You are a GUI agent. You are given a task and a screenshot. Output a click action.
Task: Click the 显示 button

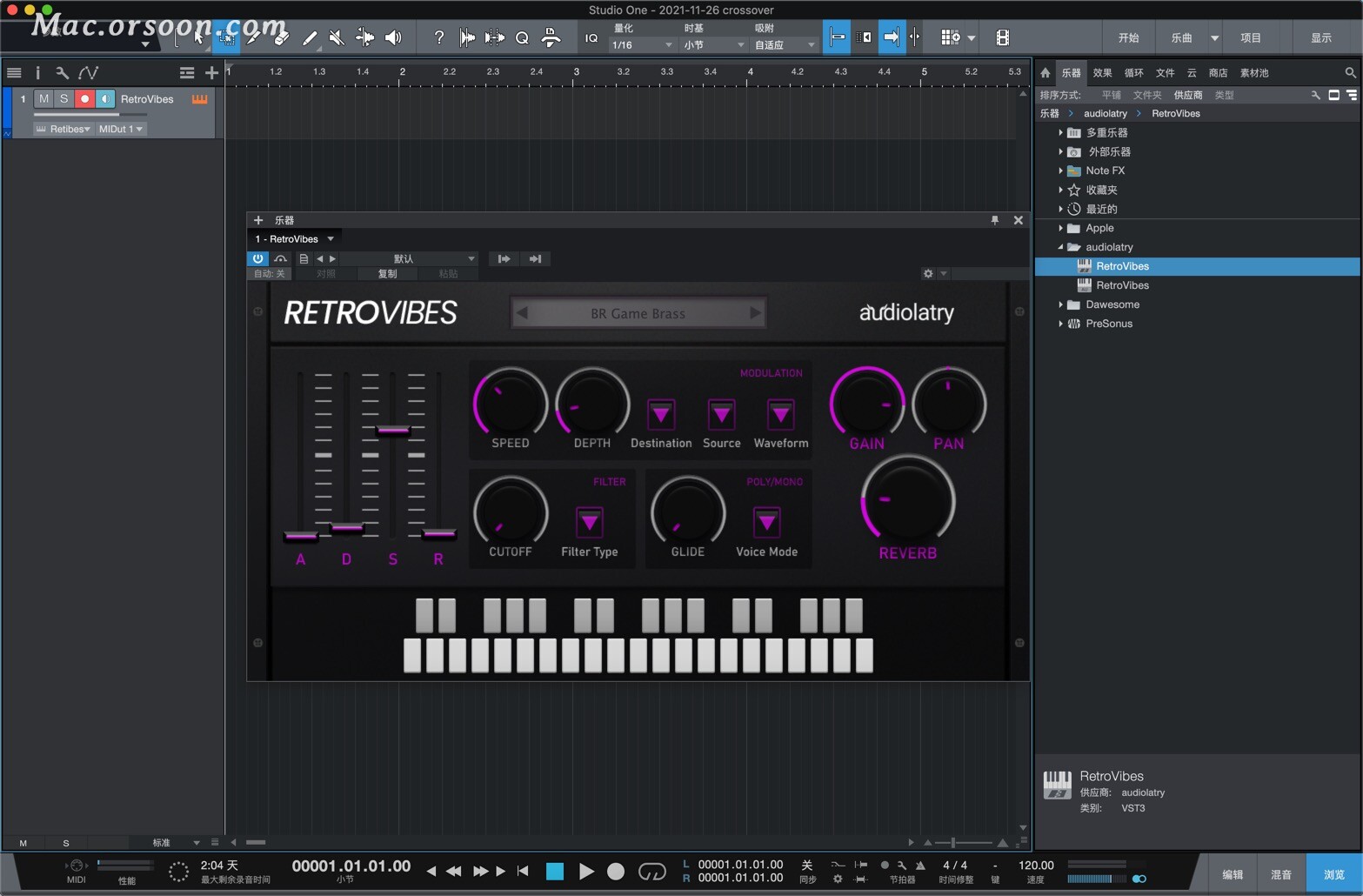[1321, 37]
